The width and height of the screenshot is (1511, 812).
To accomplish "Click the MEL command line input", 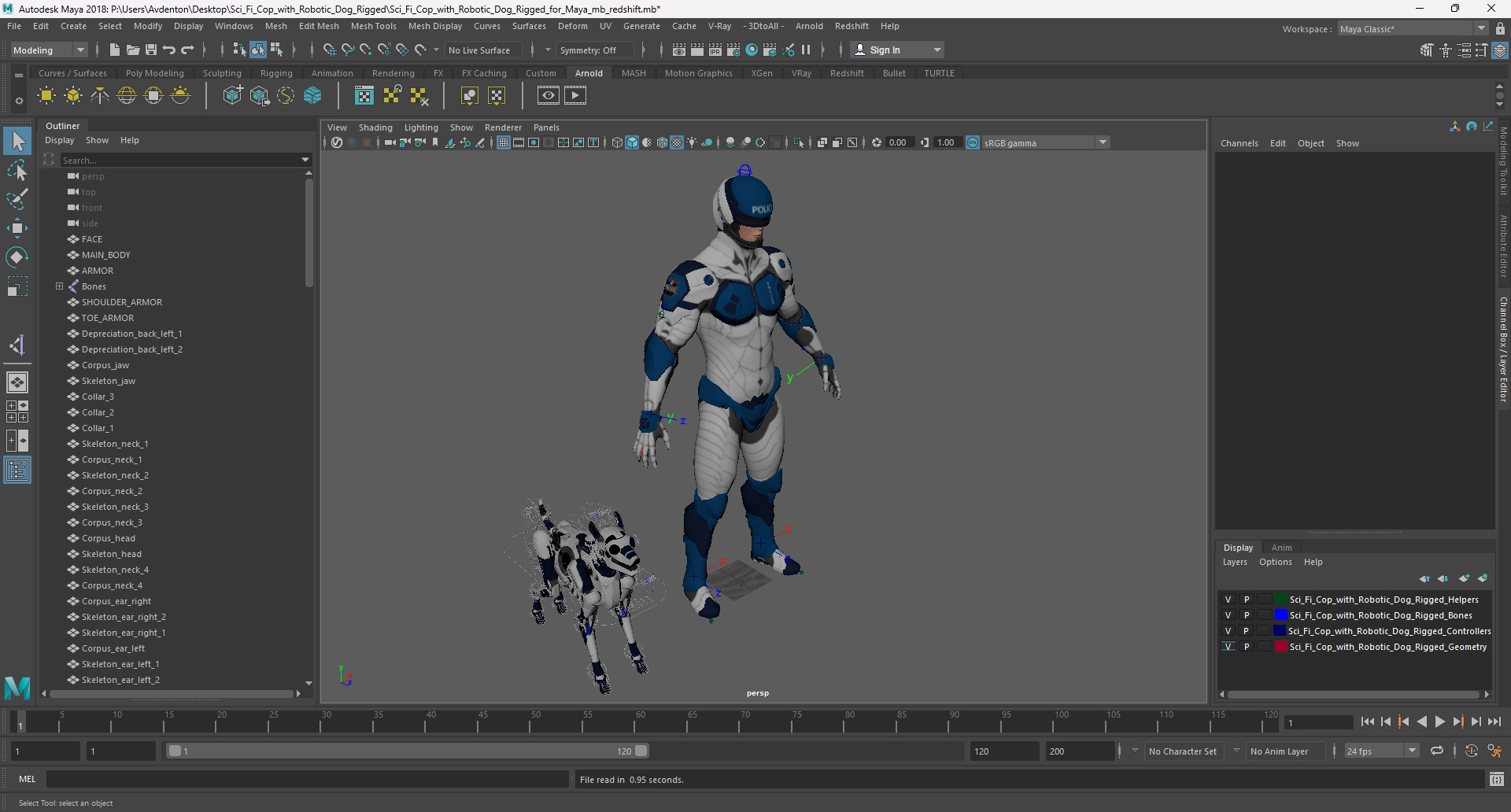I will [x=308, y=779].
